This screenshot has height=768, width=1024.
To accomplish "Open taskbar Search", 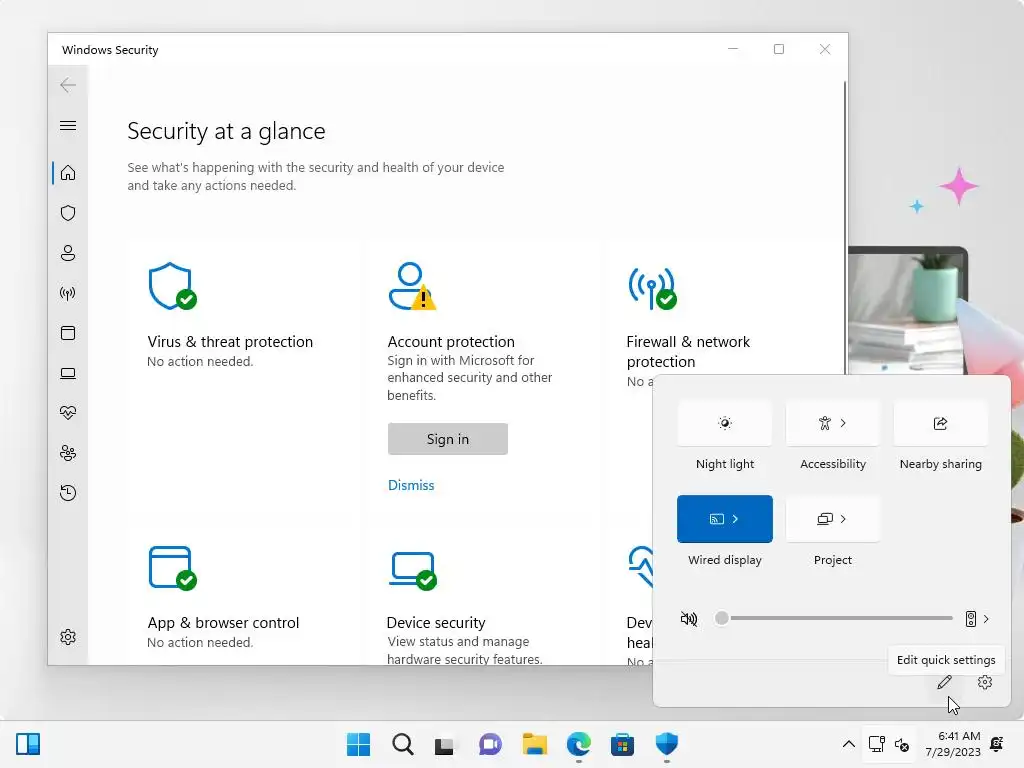I will (403, 744).
